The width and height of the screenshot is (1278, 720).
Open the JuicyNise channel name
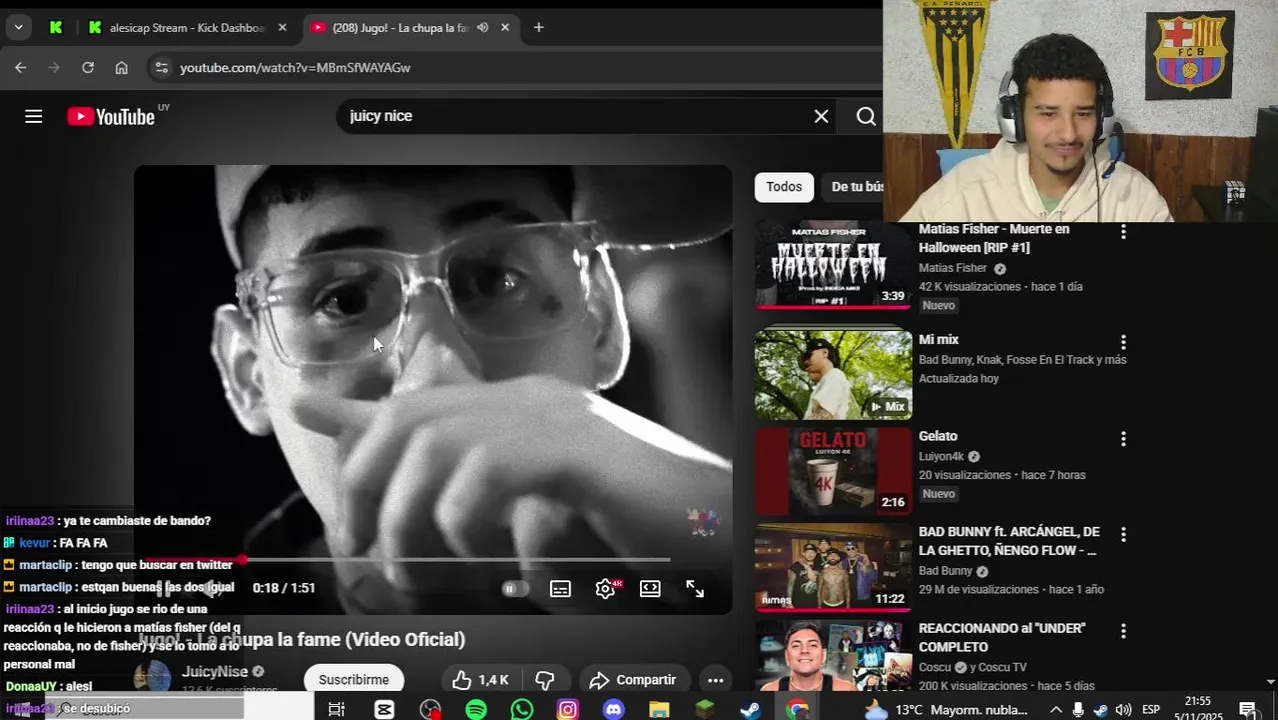(x=214, y=672)
